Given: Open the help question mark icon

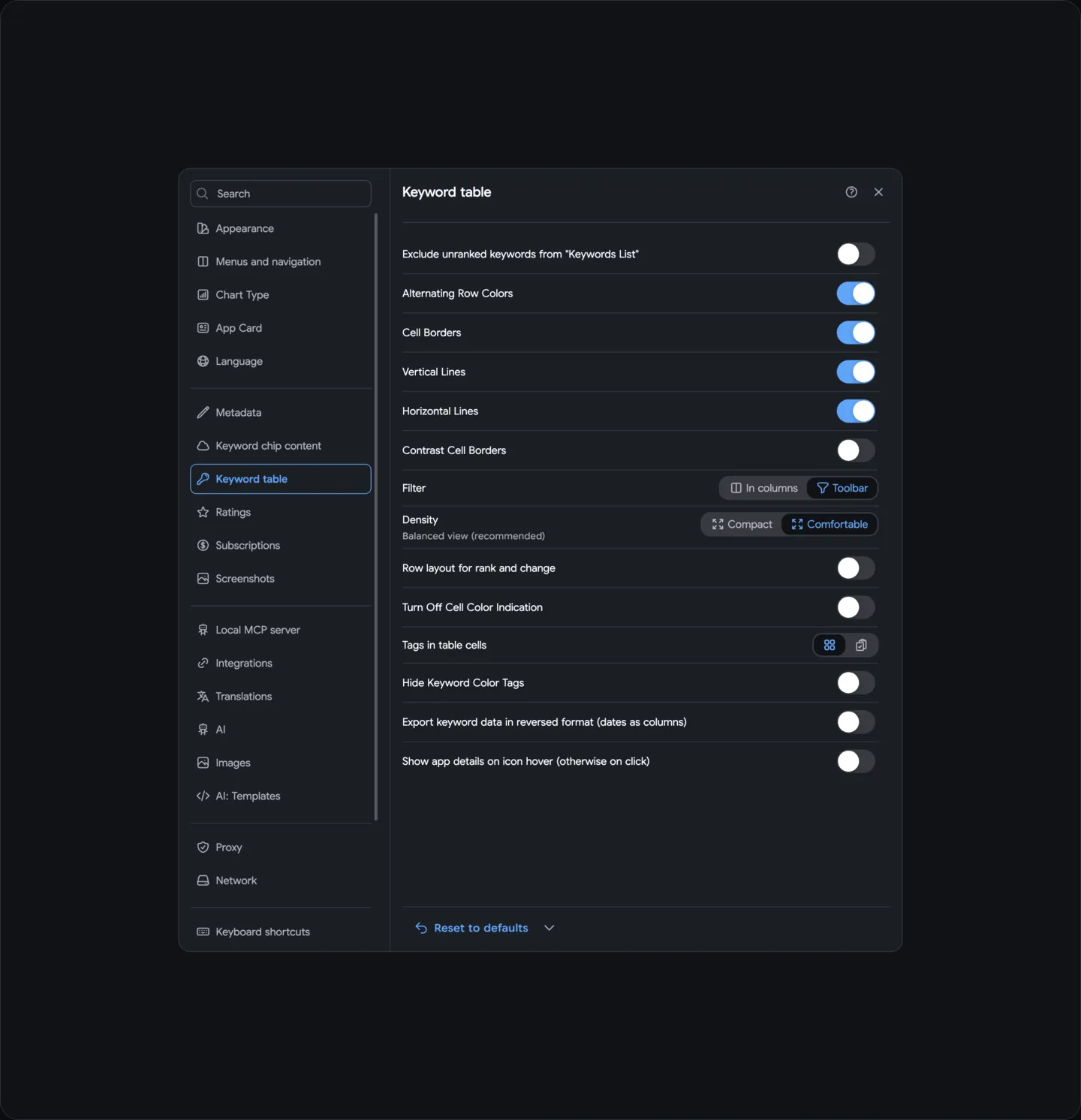Looking at the screenshot, I should (851, 192).
